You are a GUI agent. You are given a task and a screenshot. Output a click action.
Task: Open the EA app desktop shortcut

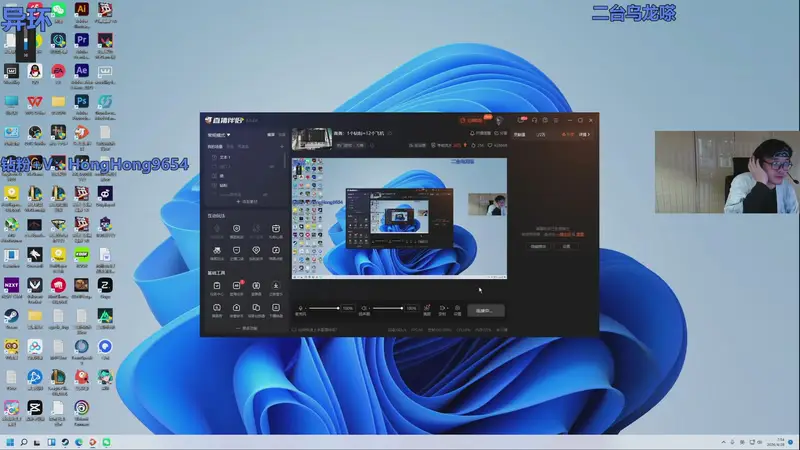(x=58, y=71)
